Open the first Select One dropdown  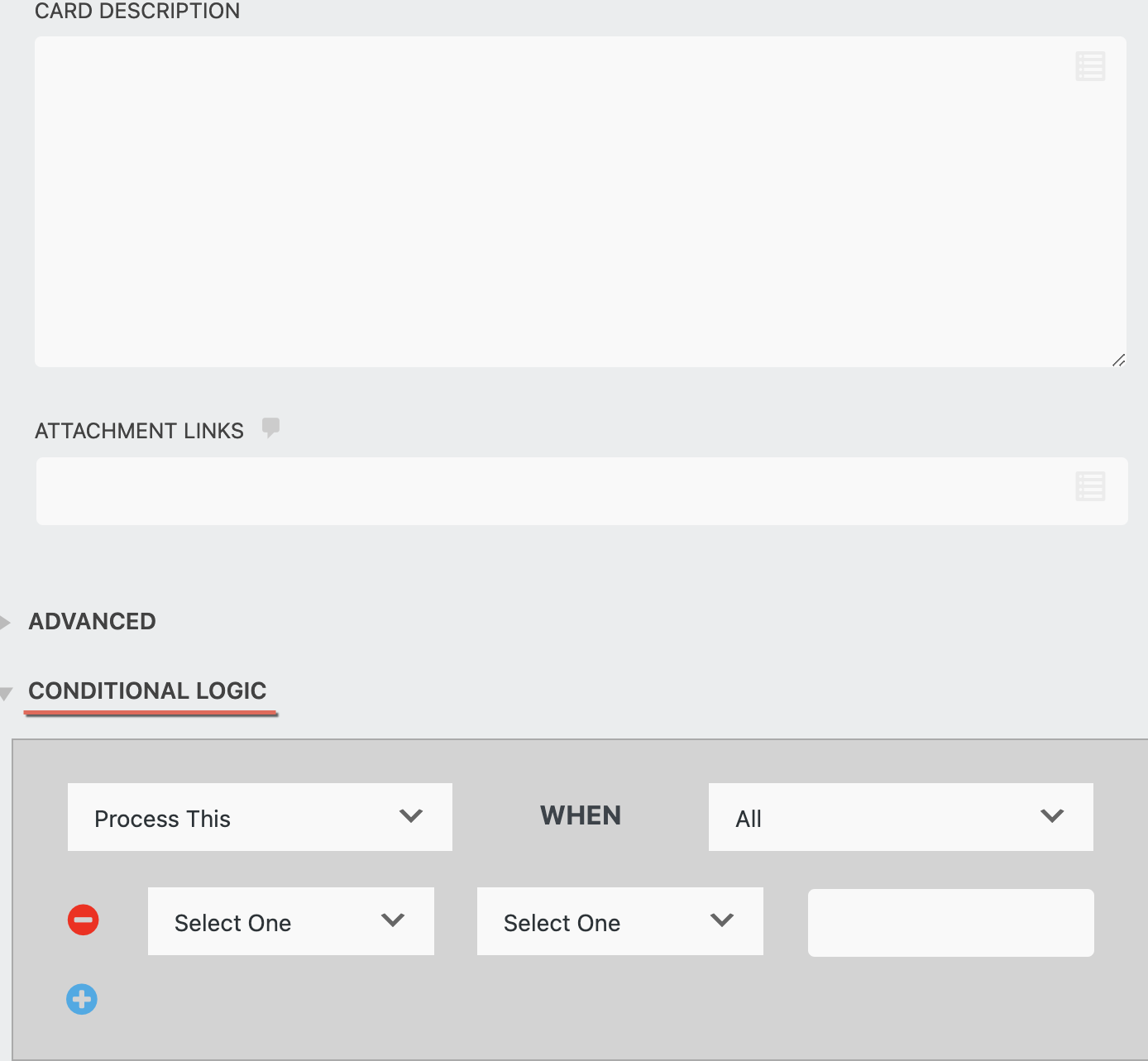[290, 921]
